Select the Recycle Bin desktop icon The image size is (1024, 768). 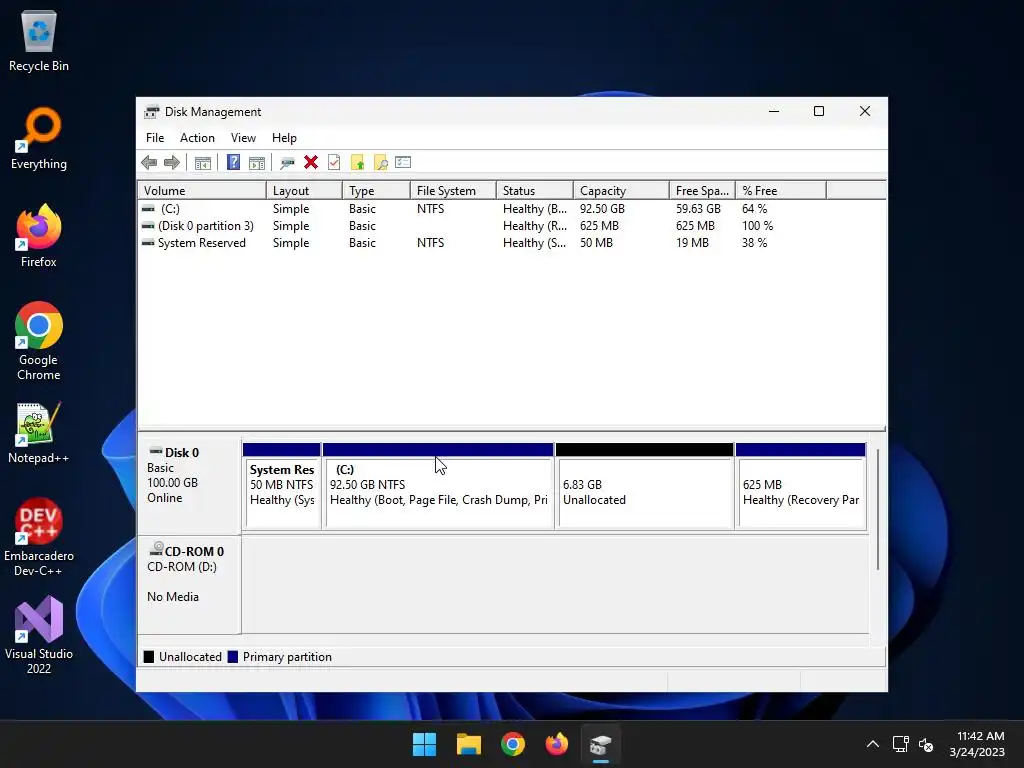click(39, 40)
